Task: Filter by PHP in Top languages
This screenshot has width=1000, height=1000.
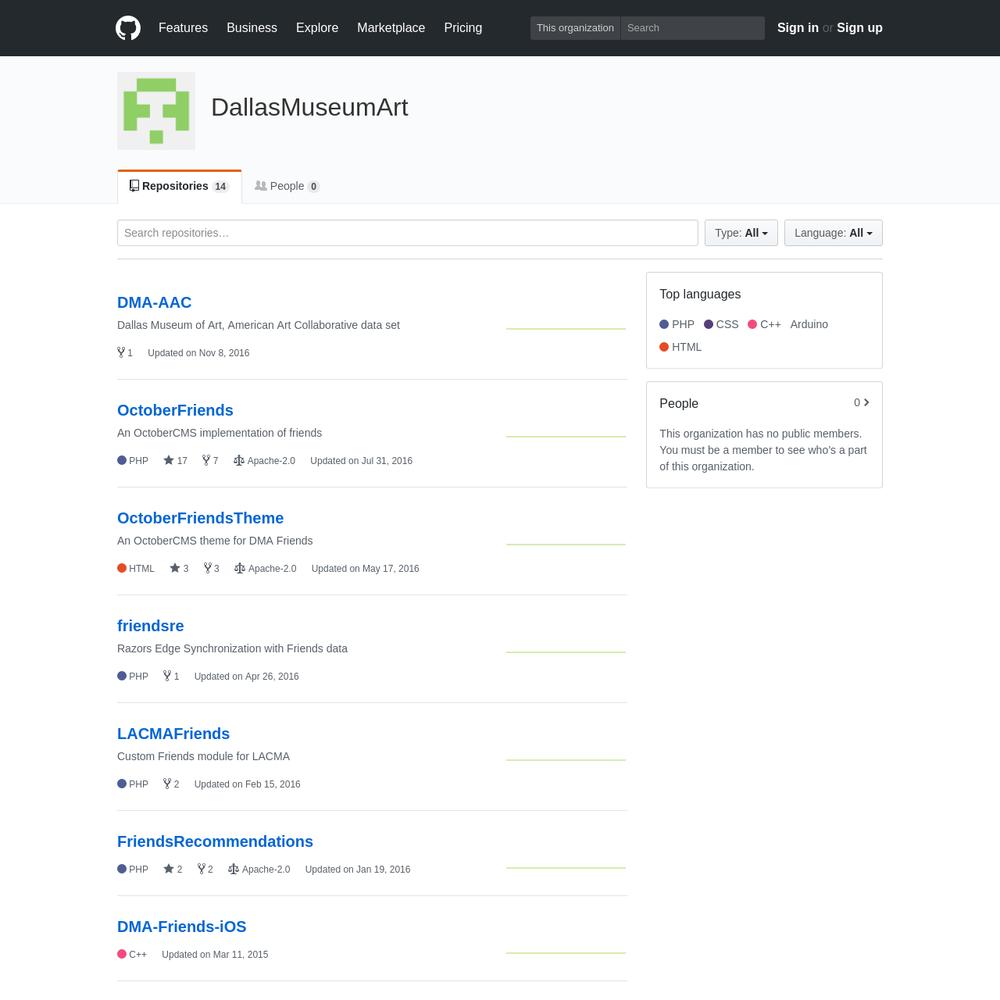Action: click(677, 324)
